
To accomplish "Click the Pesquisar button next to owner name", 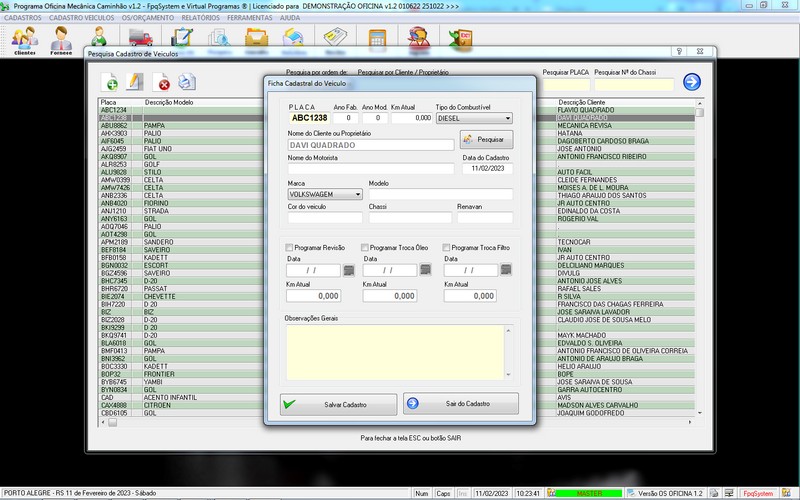I will (x=486, y=139).
